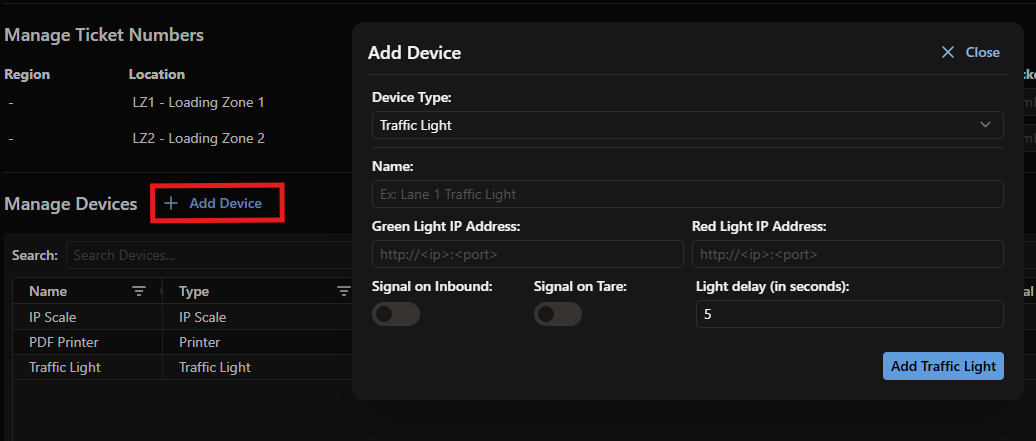Click the X icon in dialog header

pyautogui.click(x=947, y=52)
